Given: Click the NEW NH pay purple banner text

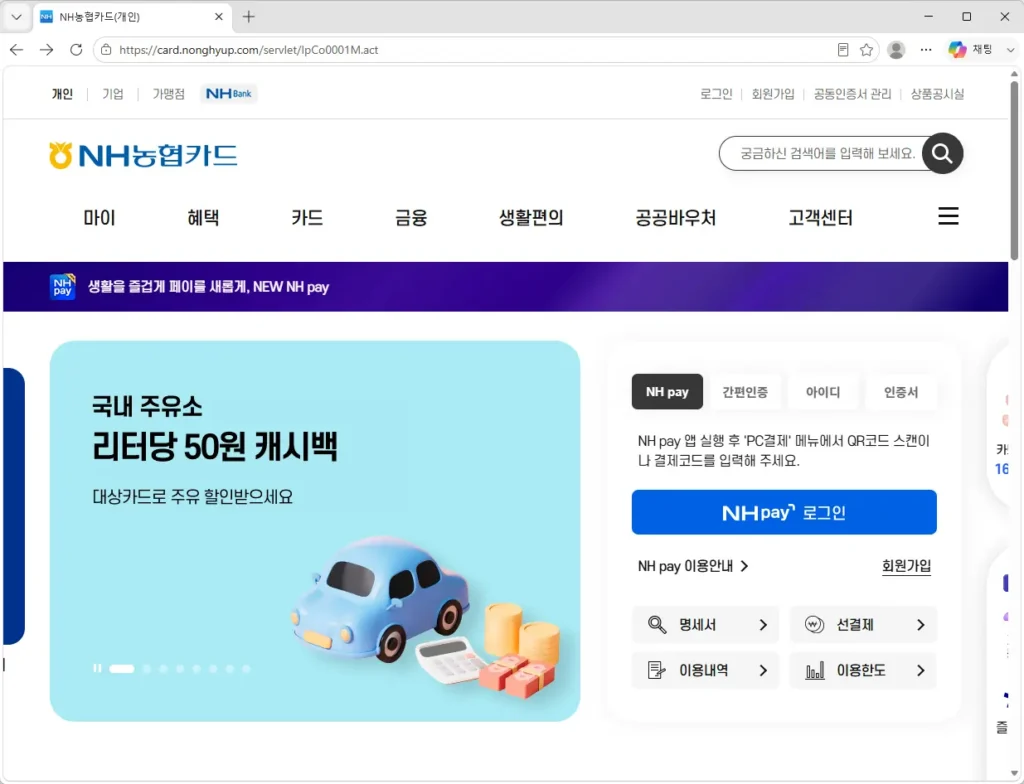Looking at the screenshot, I should 208,287.
